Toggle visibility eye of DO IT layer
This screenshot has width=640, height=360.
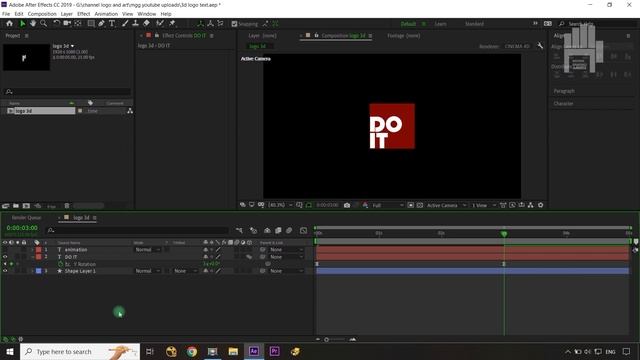pos(5,257)
